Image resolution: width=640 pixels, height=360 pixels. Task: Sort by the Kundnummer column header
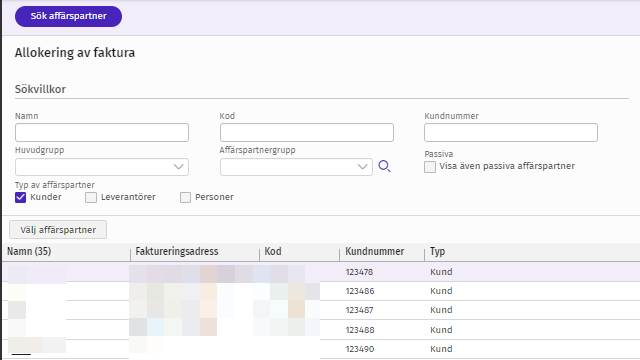pyautogui.click(x=382, y=252)
